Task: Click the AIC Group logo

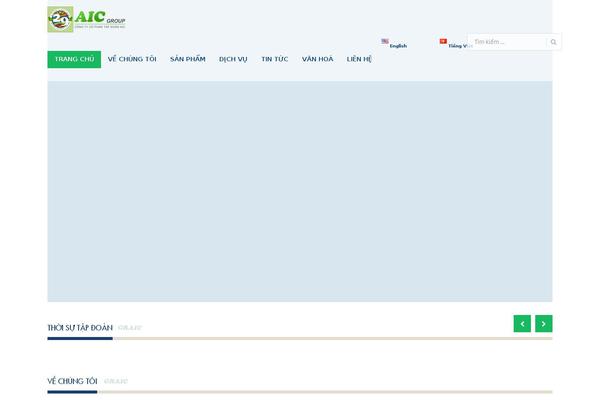Action: click(x=86, y=19)
